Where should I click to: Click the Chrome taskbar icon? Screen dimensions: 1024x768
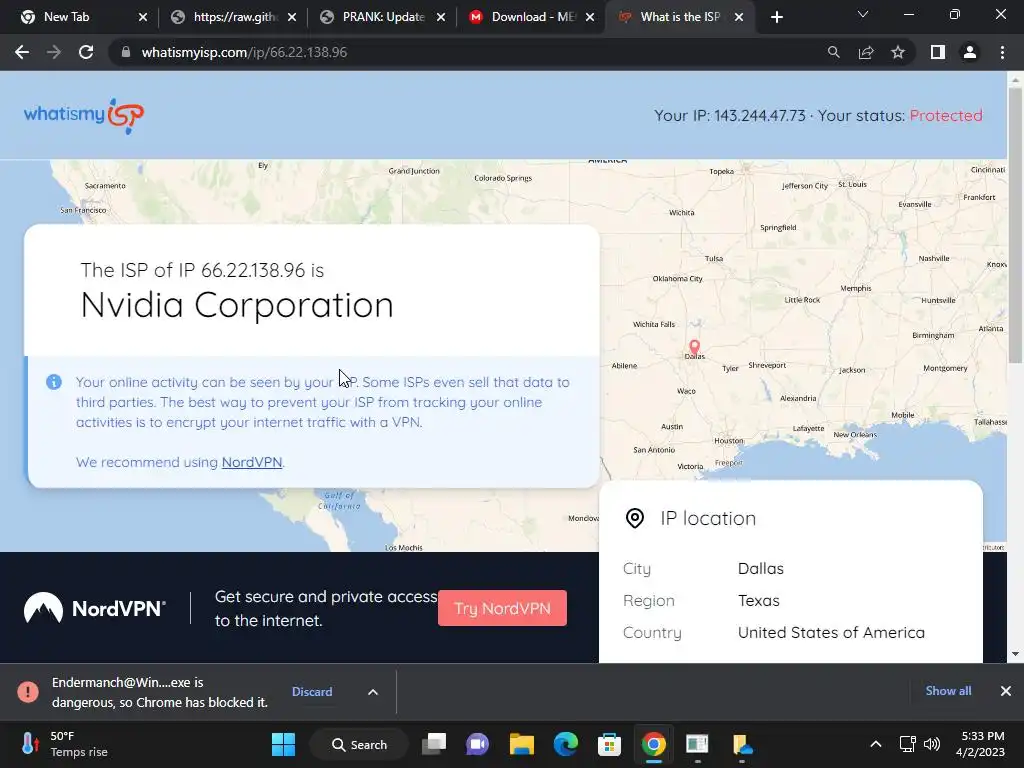653,744
